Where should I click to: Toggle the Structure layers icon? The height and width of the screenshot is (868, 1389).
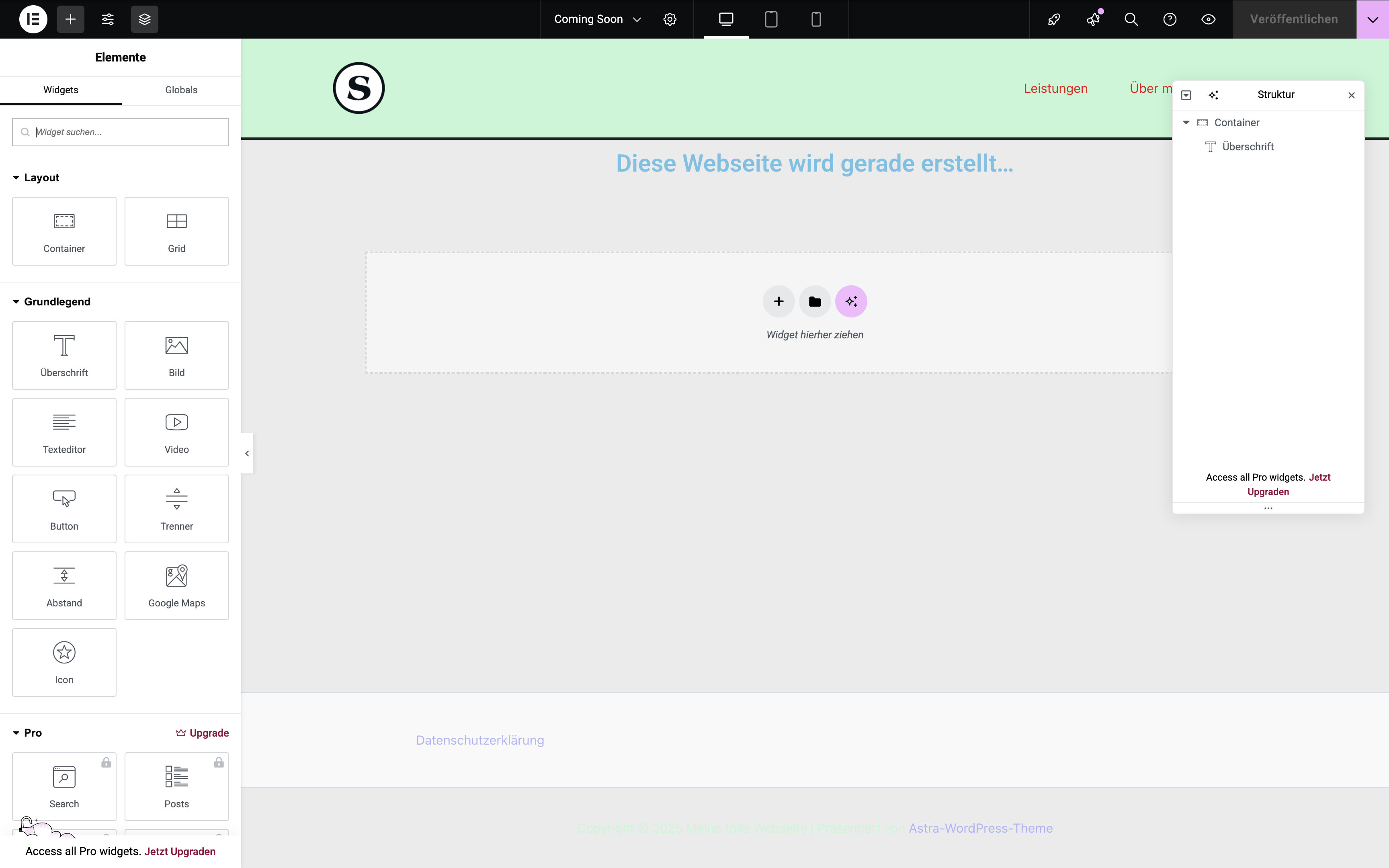(x=145, y=19)
